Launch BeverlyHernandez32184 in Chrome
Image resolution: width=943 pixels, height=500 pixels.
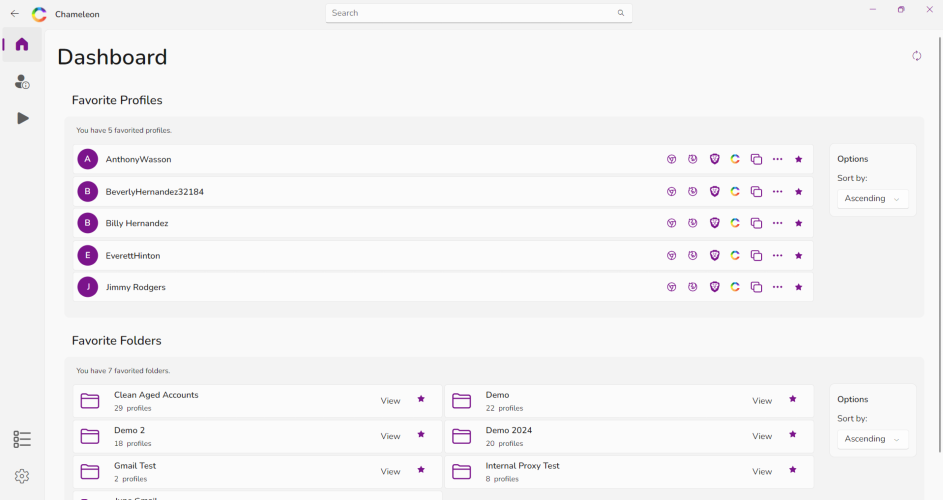pyautogui.click(x=671, y=191)
